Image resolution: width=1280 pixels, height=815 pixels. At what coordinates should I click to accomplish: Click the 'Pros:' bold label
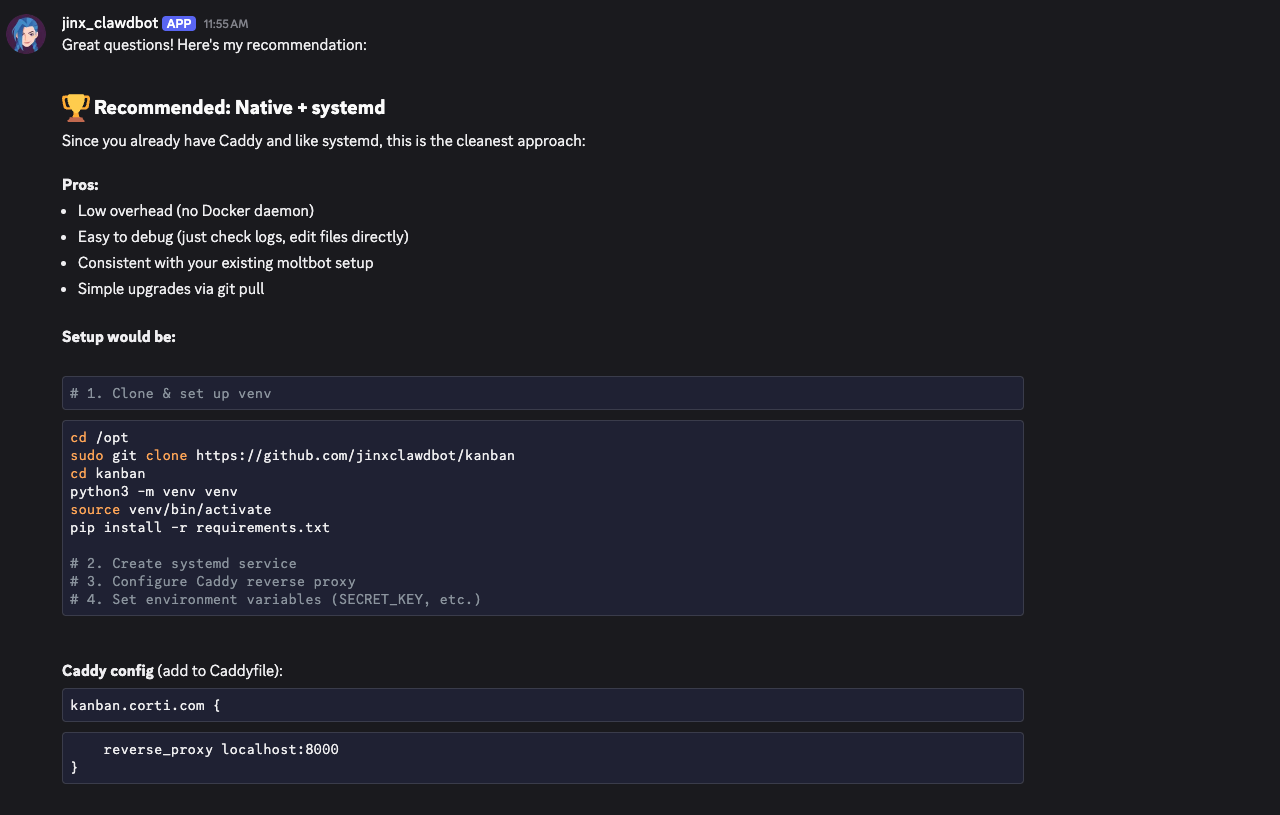pyautogui.click(x=80, y=185)
